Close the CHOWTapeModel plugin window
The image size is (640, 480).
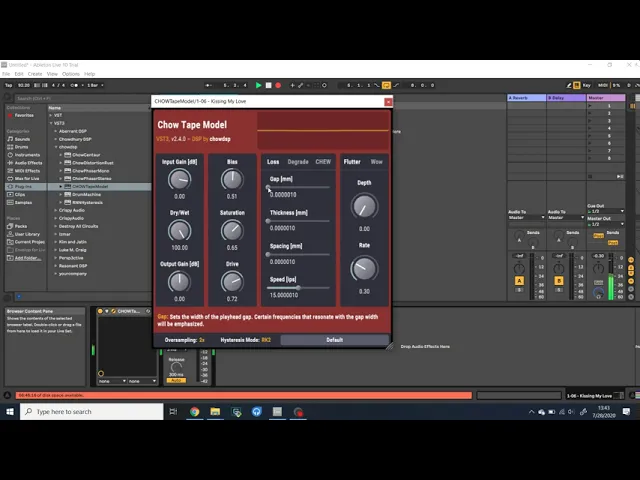[x=388, y=102]
